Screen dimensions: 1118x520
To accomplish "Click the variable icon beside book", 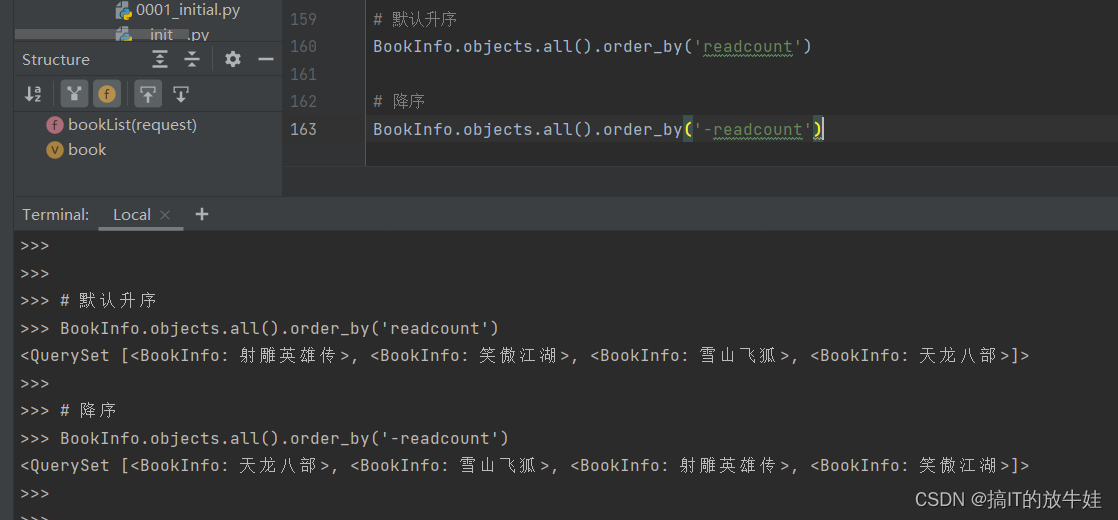I will 55,150.
